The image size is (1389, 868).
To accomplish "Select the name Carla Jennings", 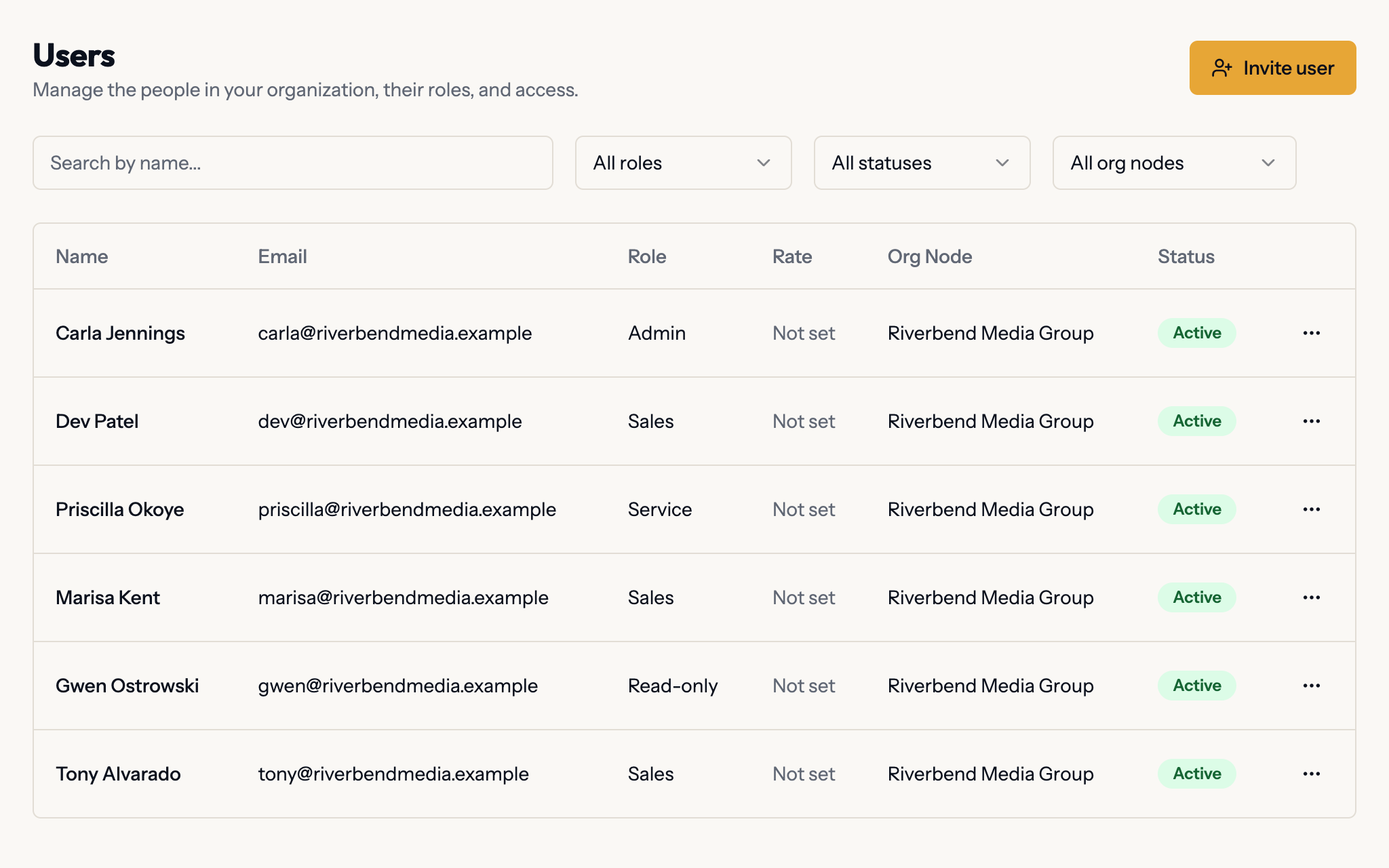I will tap(120, 333).
